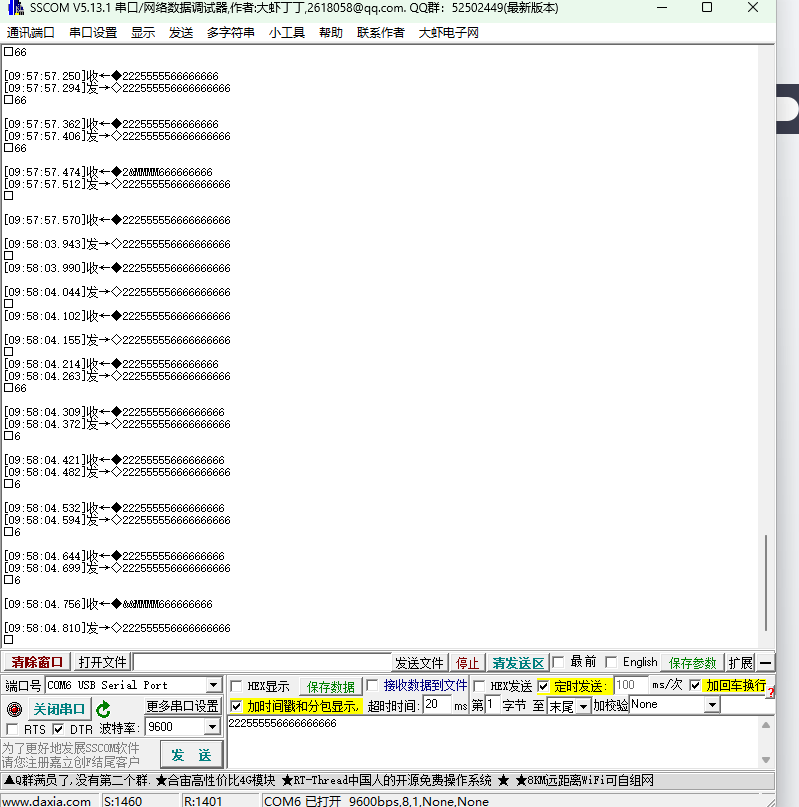Click the file path input field

[x=262, y=662]
